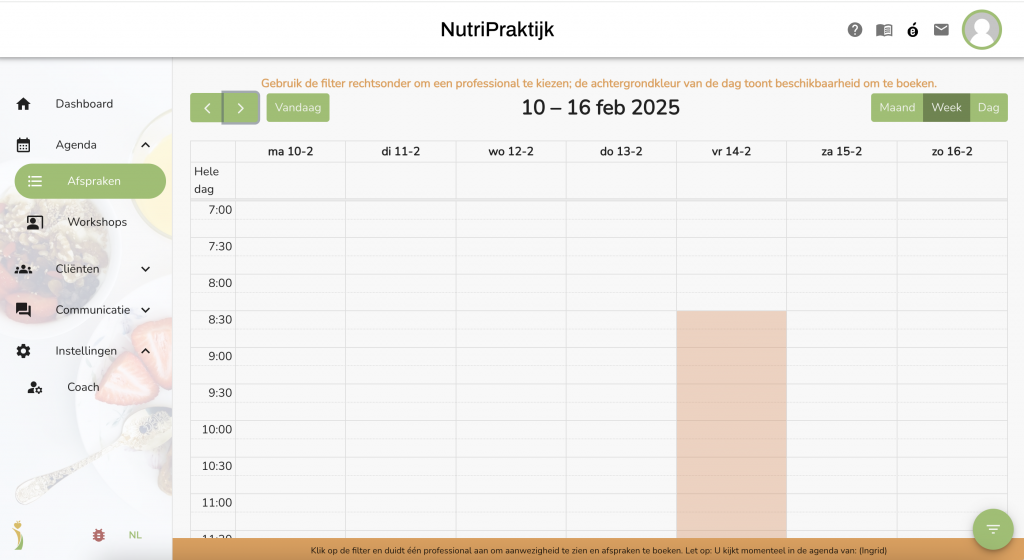Click the red bug report icon

tap(99, 535)
